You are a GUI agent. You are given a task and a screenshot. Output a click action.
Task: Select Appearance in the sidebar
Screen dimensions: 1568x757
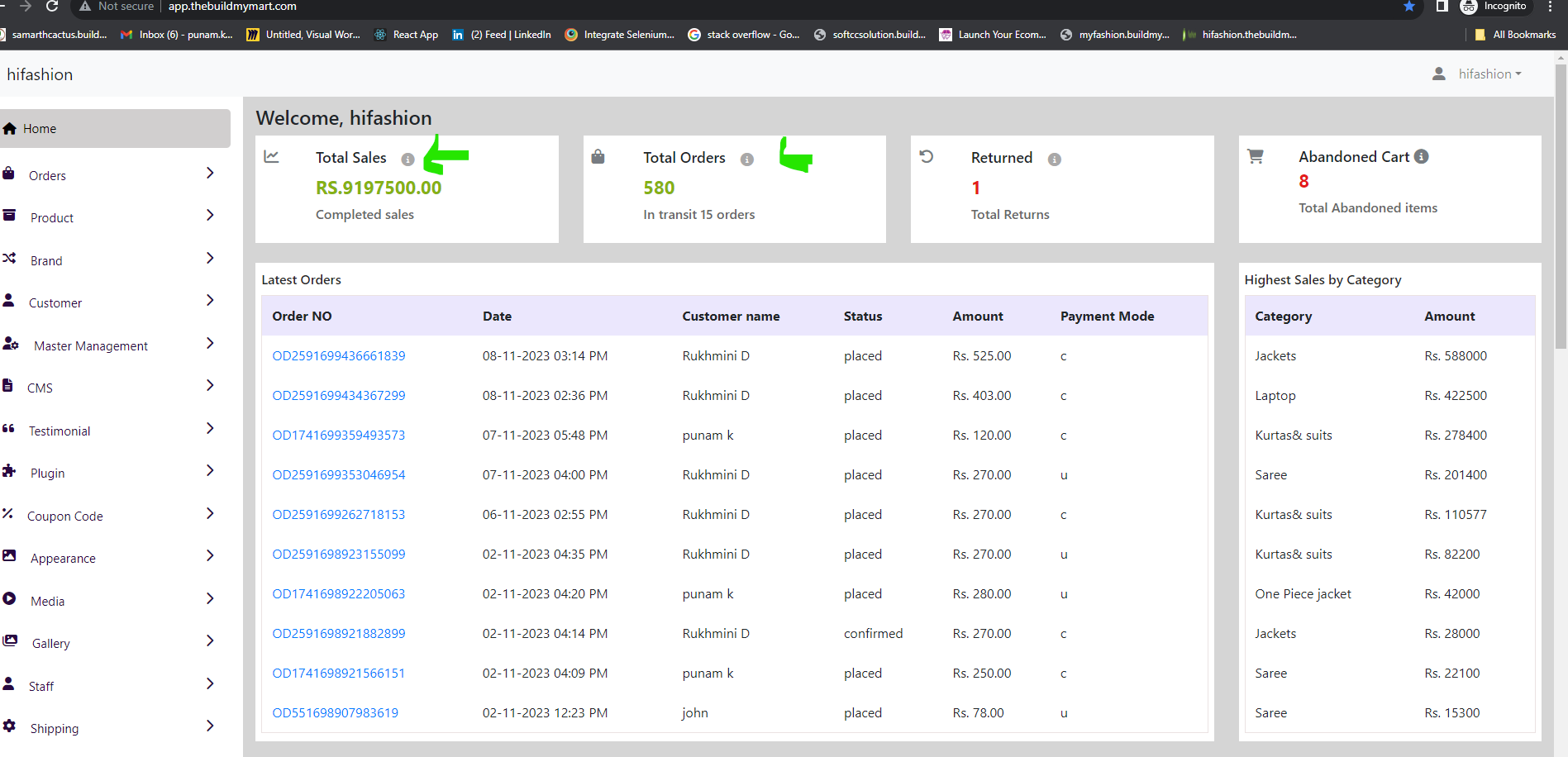point(63,559)
